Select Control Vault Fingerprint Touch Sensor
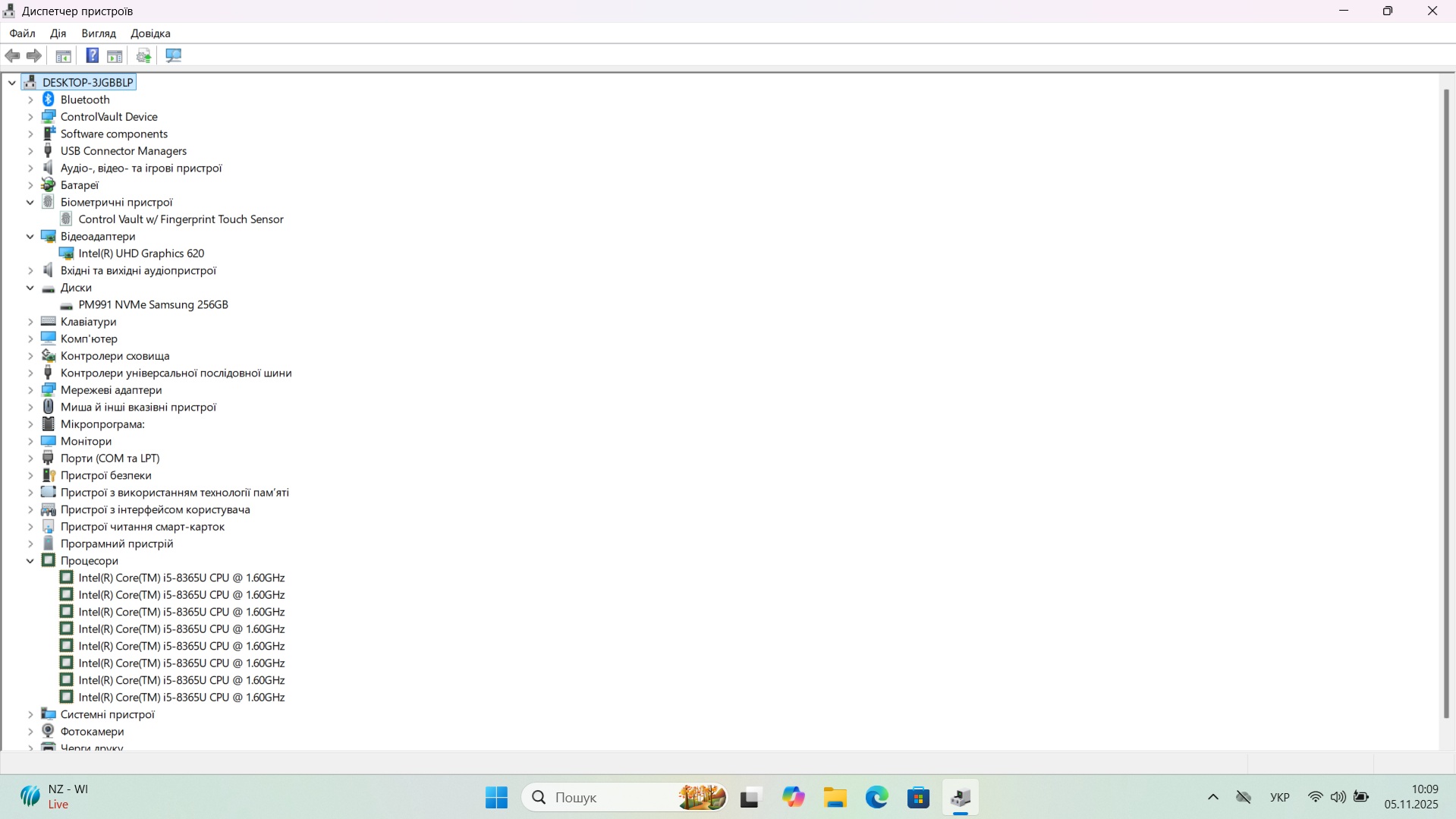Viewport: 1456px width, 819px height. pyautogui.click(x=181, y=219)
